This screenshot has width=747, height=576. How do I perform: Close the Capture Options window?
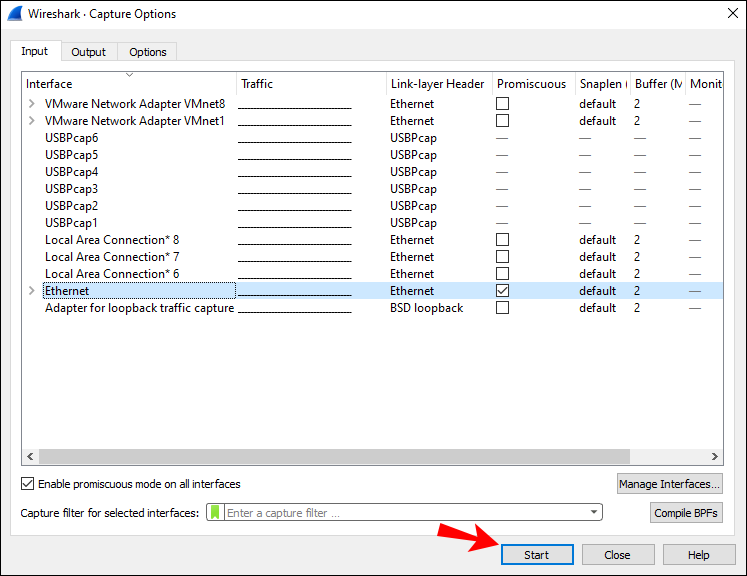[733, 13]
